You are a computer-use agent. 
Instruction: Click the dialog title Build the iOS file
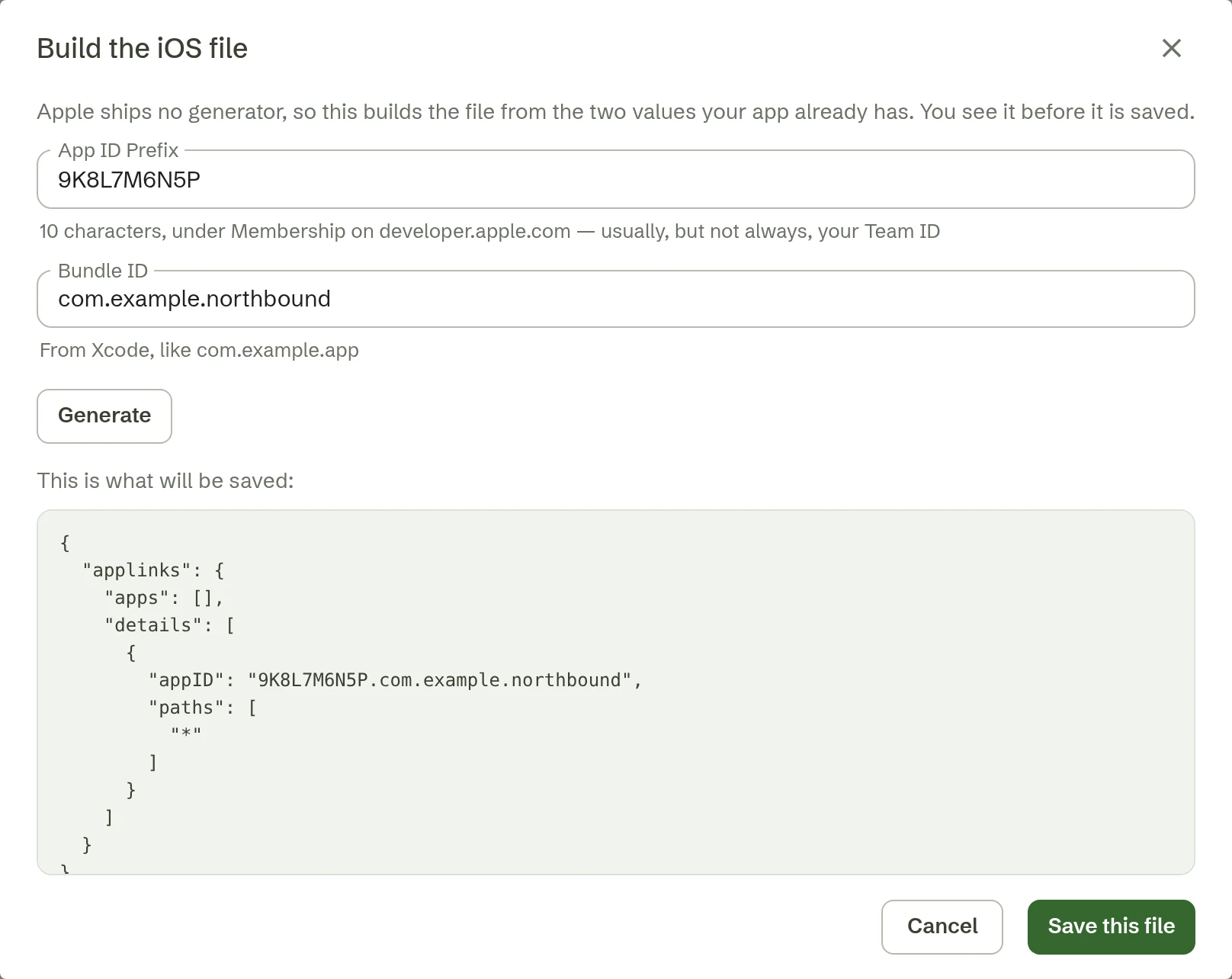[143, 48]
